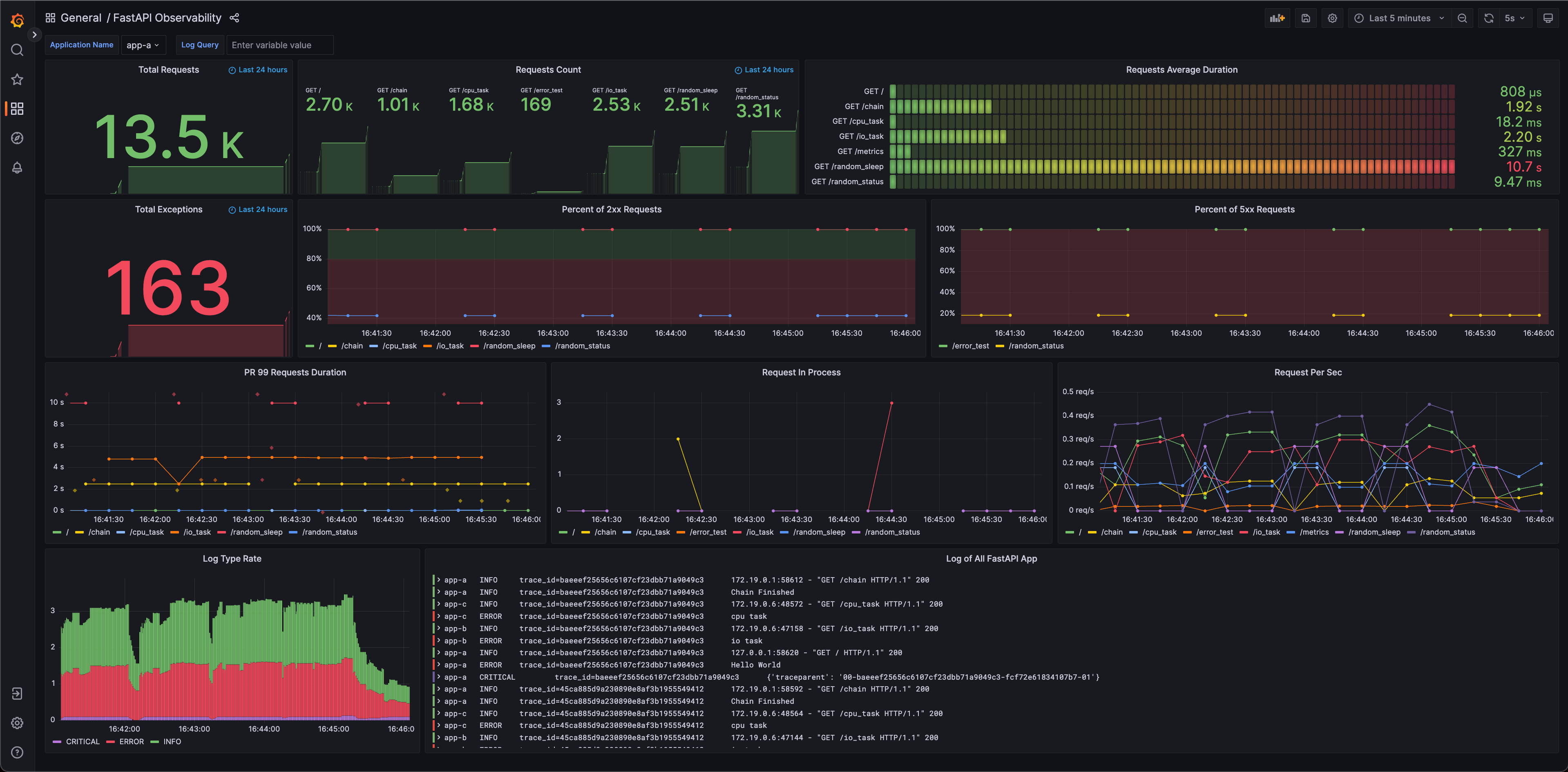Image resolution: width=1568 pixels, height=772 pixels.
Task: Share dashboard using the share icon
Action: 235,18
